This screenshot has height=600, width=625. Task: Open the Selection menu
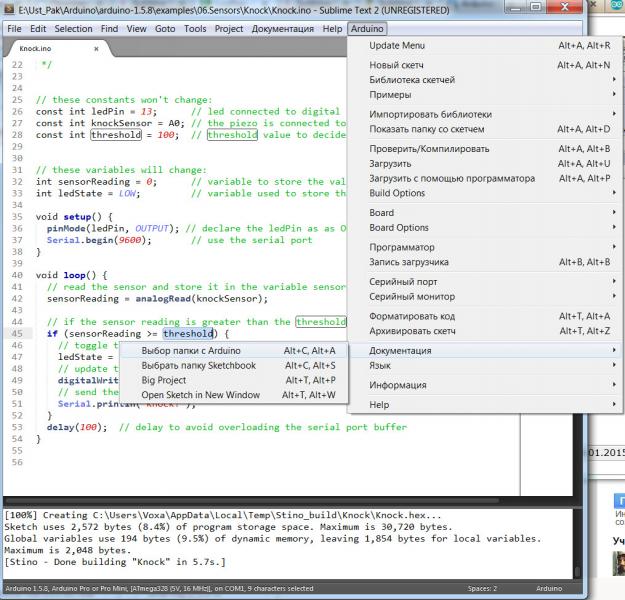(x=73, y=29)
